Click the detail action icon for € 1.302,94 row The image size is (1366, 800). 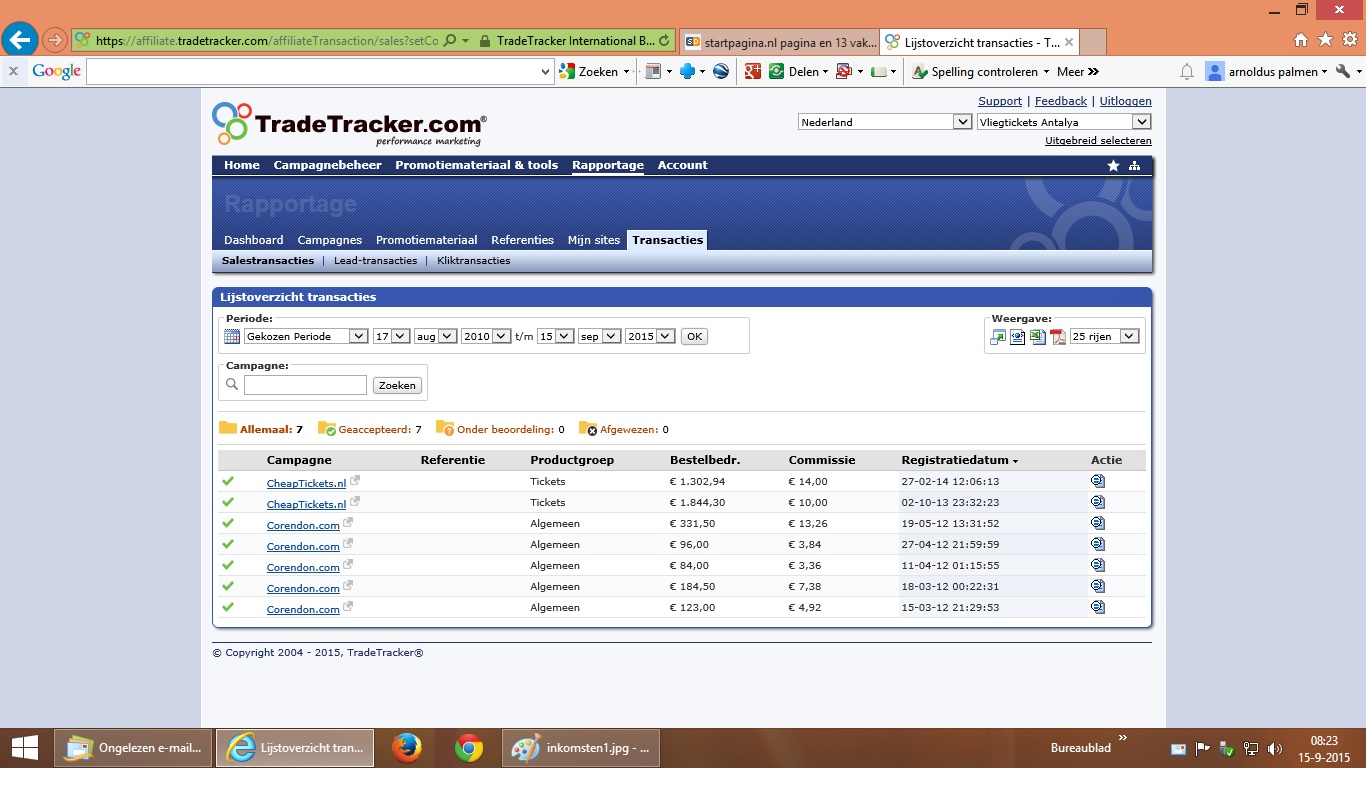click(1098, 481)
